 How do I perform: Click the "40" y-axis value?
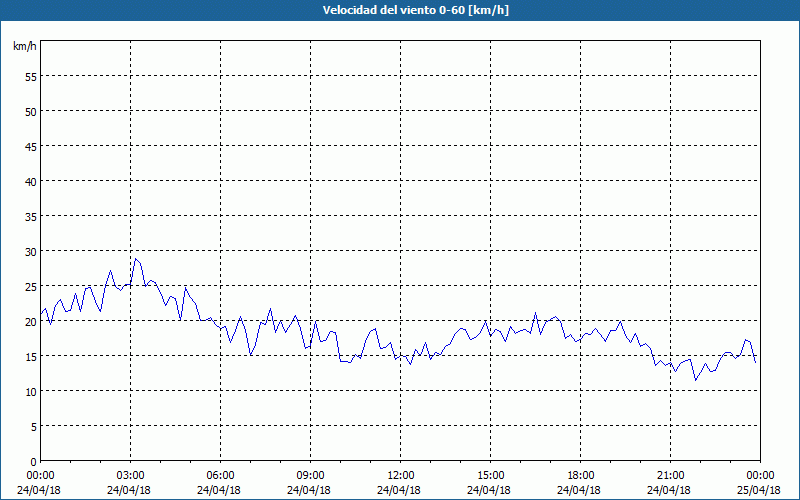pyautogui.click(x=31, y=182)
